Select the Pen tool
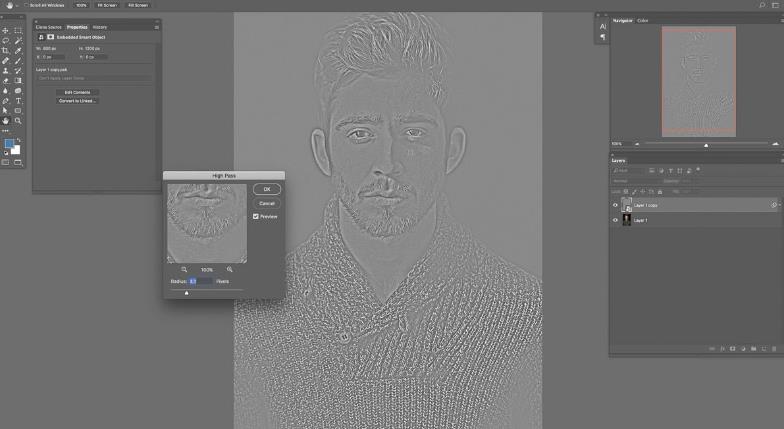784x429 pixels. 6,100
